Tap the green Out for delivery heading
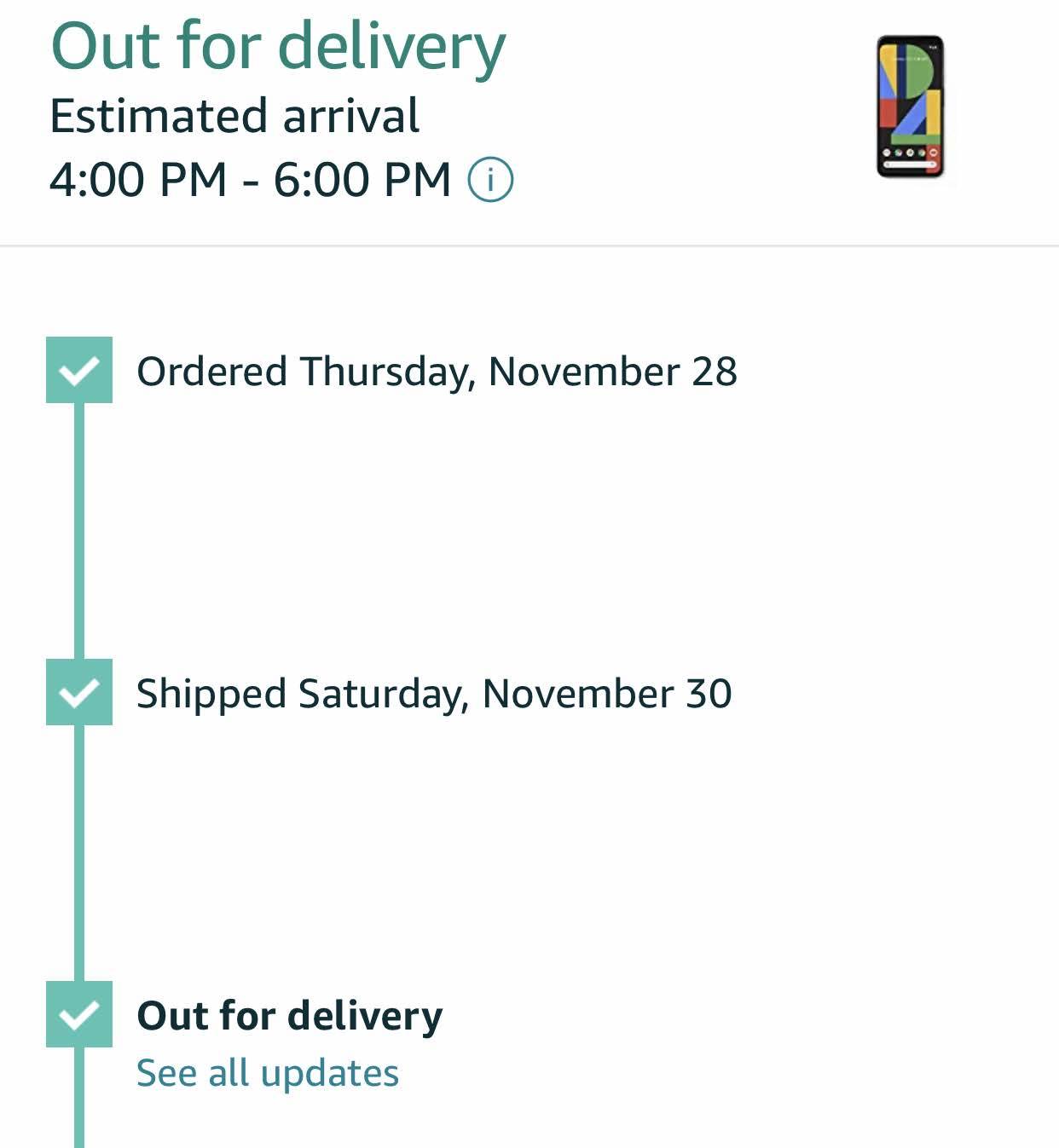 click(278, 46)
